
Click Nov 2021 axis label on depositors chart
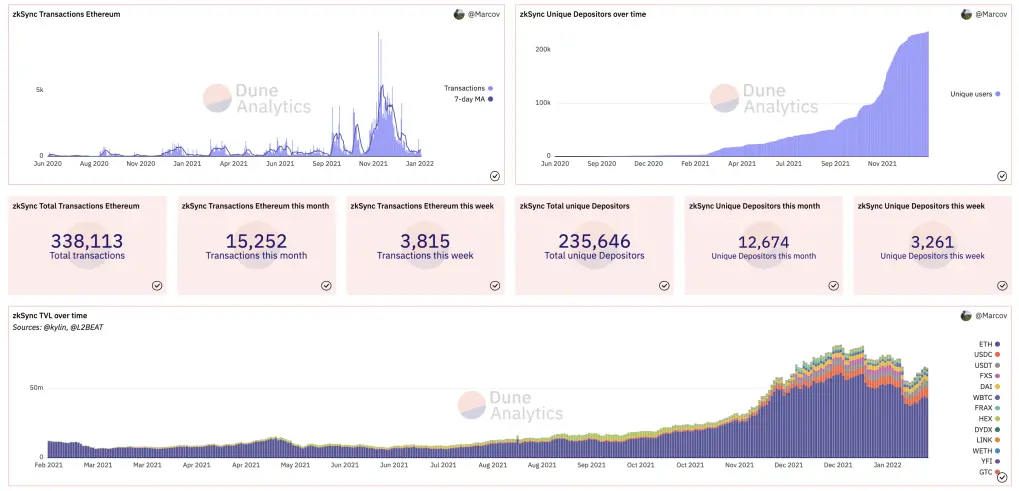tap(882, 164)
